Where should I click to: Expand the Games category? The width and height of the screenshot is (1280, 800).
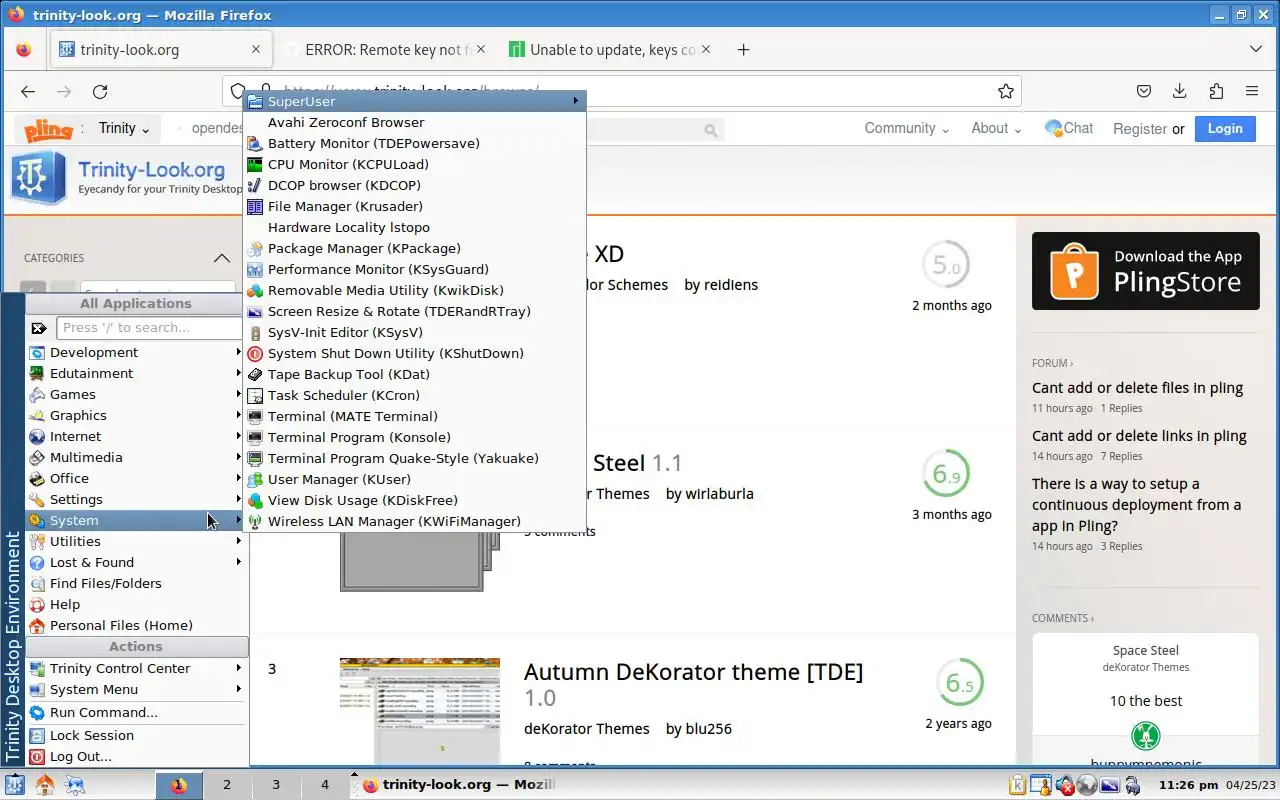point(136,394)
